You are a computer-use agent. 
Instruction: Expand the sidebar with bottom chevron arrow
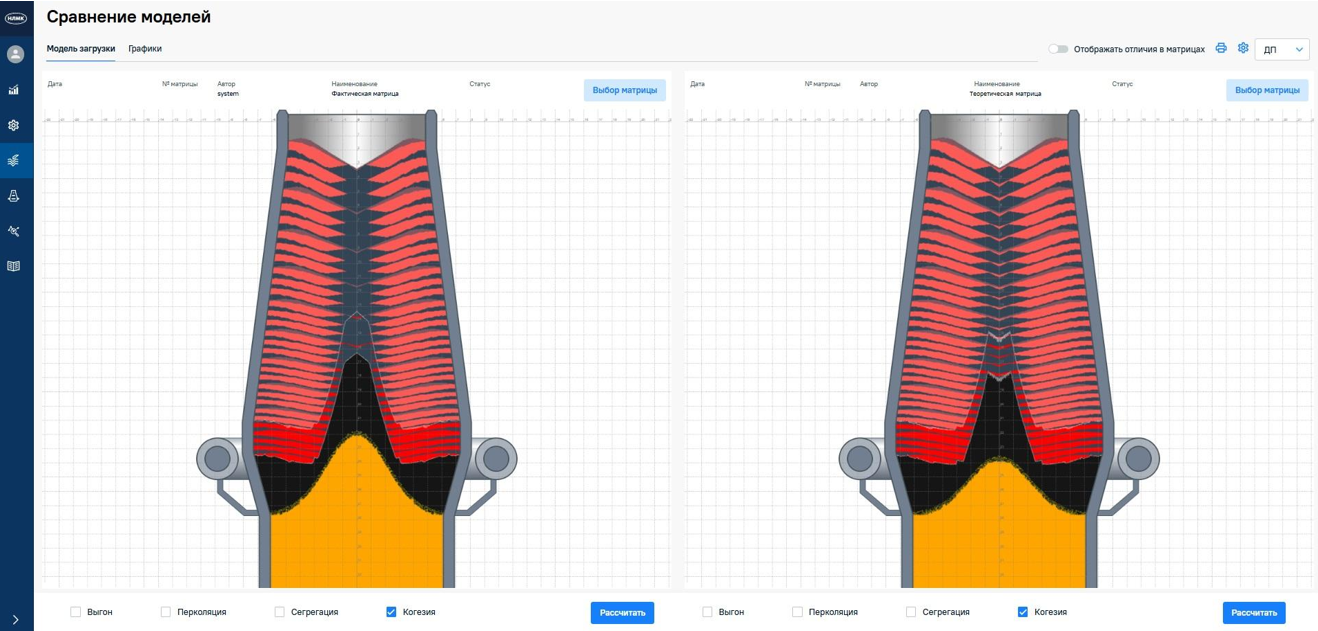15,620
